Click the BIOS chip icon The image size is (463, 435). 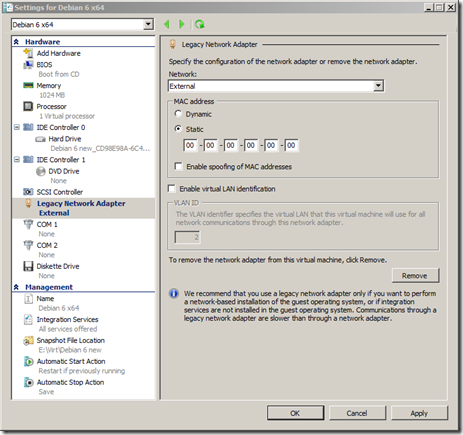[28, 64]
